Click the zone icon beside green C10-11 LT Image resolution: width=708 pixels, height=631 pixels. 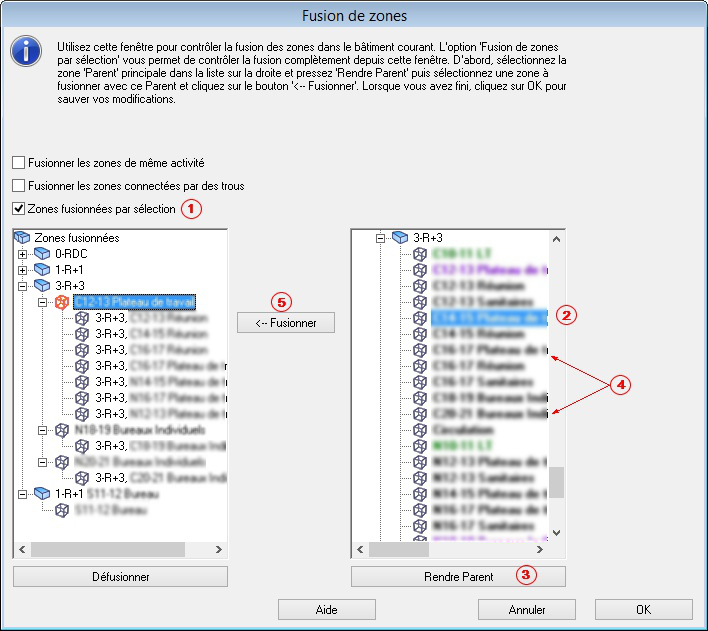pyautogui.click(x=420, y=254)
